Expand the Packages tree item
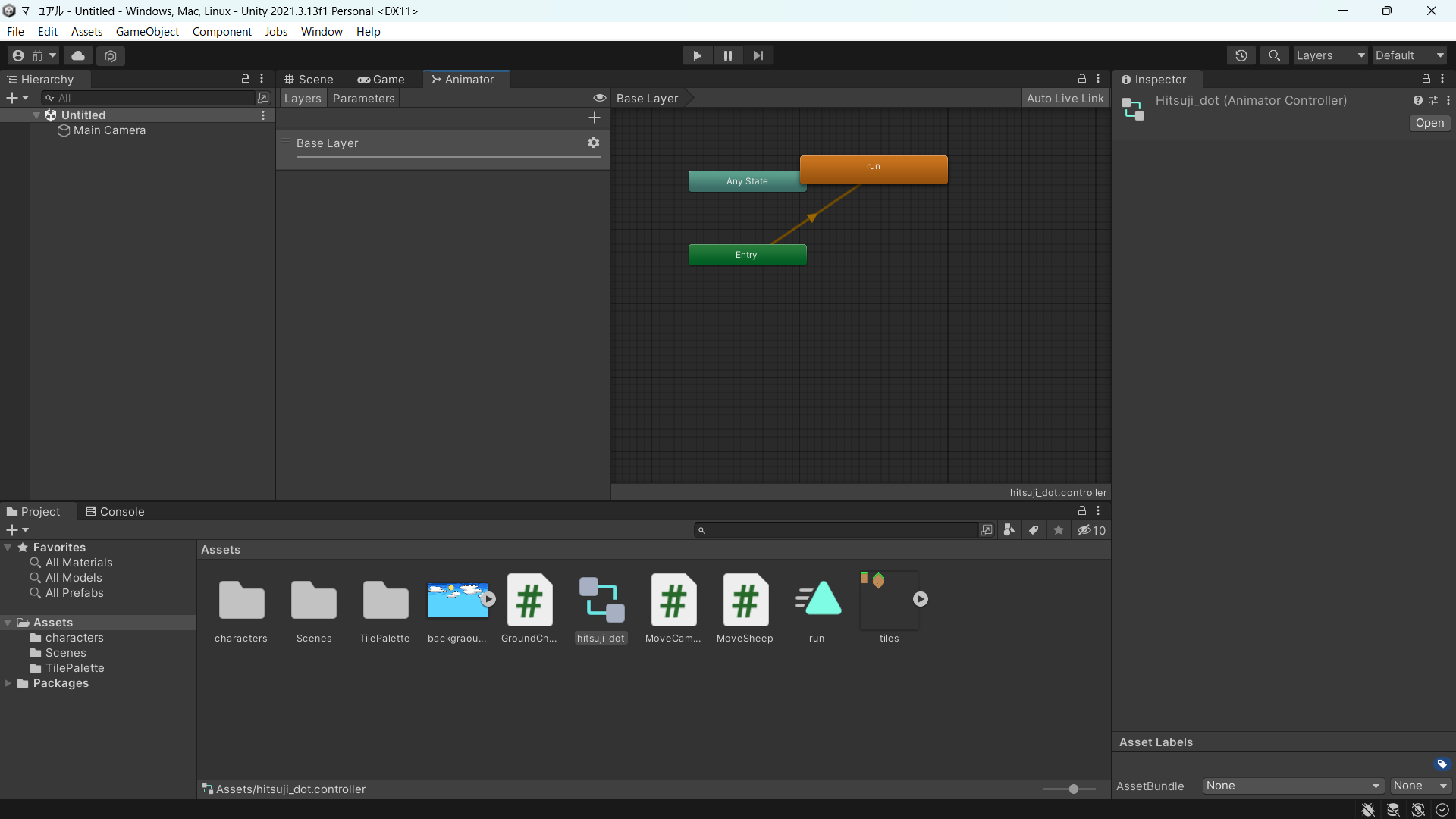Viewport: 1456px width, 819px height. (x=8, y=683)
